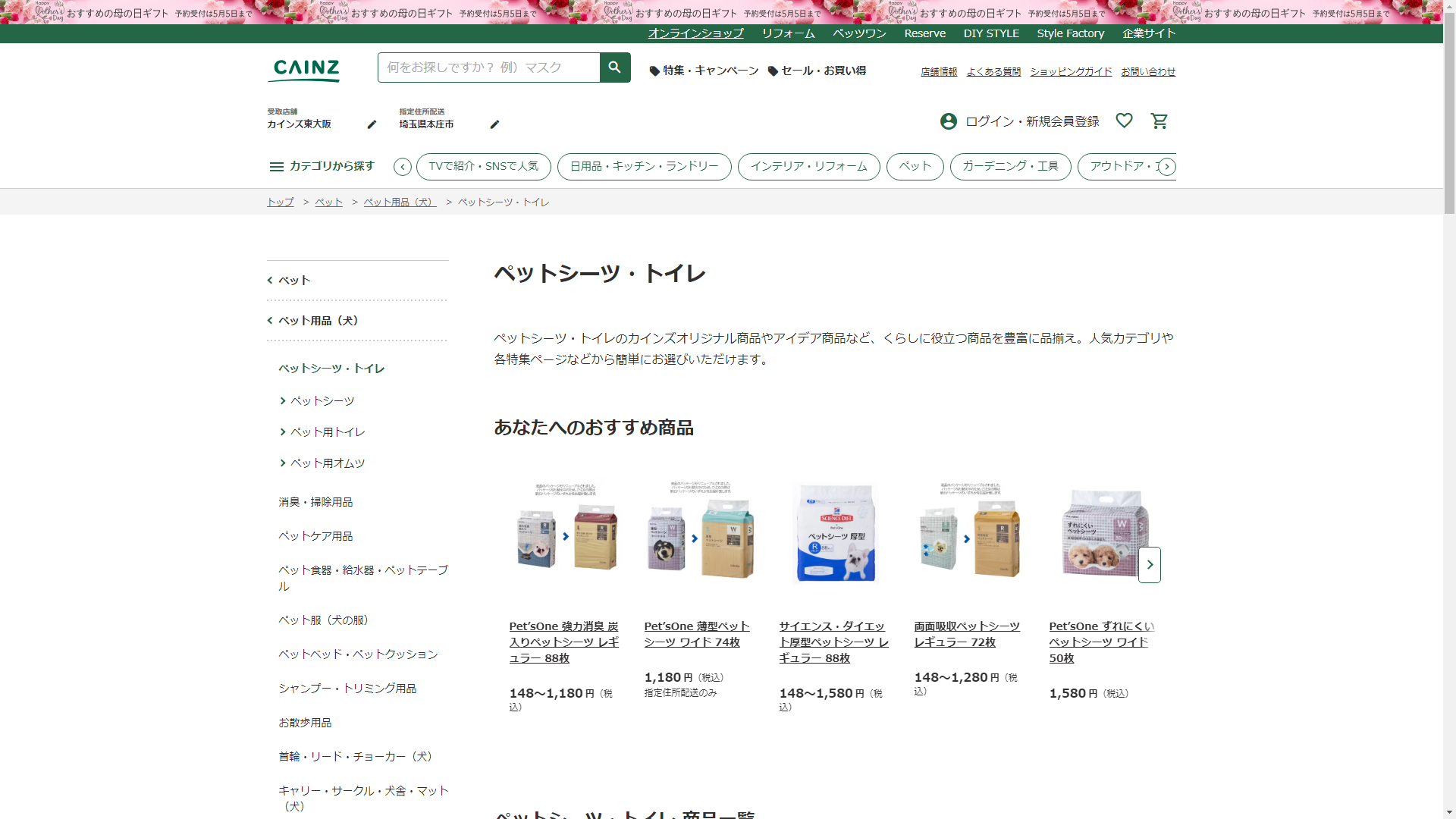Edit delivery address pencil icon
Screen dimensions: 1456x819
coord(494,124)
